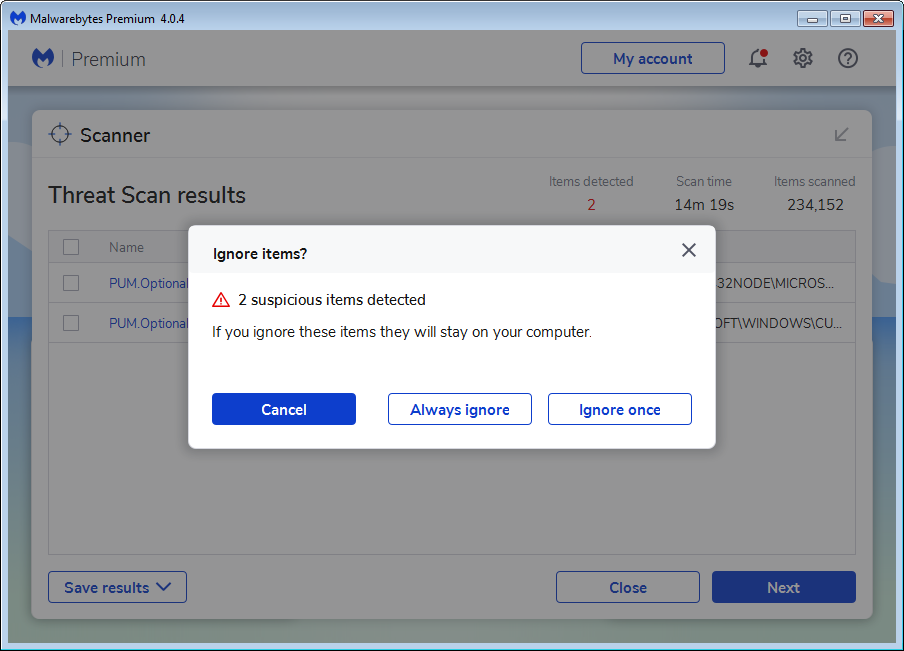The height and width of the screenshot is (651, 904).
Task: Expand the Save results dropdown
Action: (117, 588)
